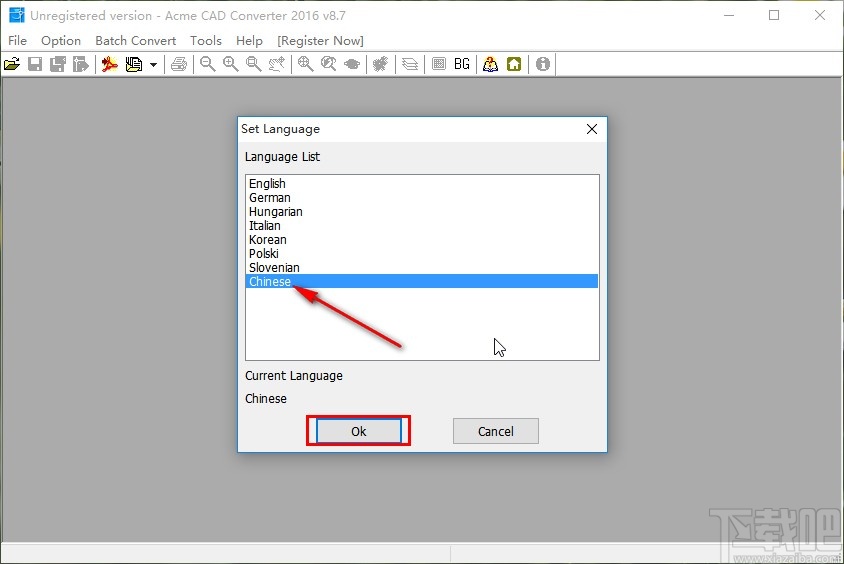This screenshot has width=844, height=564.
Task: Click the [Register Now] menu item
Action: [x=320, y=41]
